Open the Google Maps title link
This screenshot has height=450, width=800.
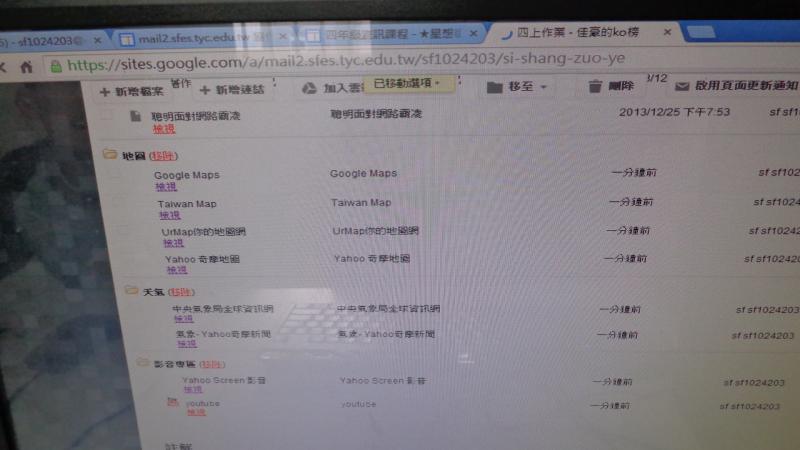(187, 175)
